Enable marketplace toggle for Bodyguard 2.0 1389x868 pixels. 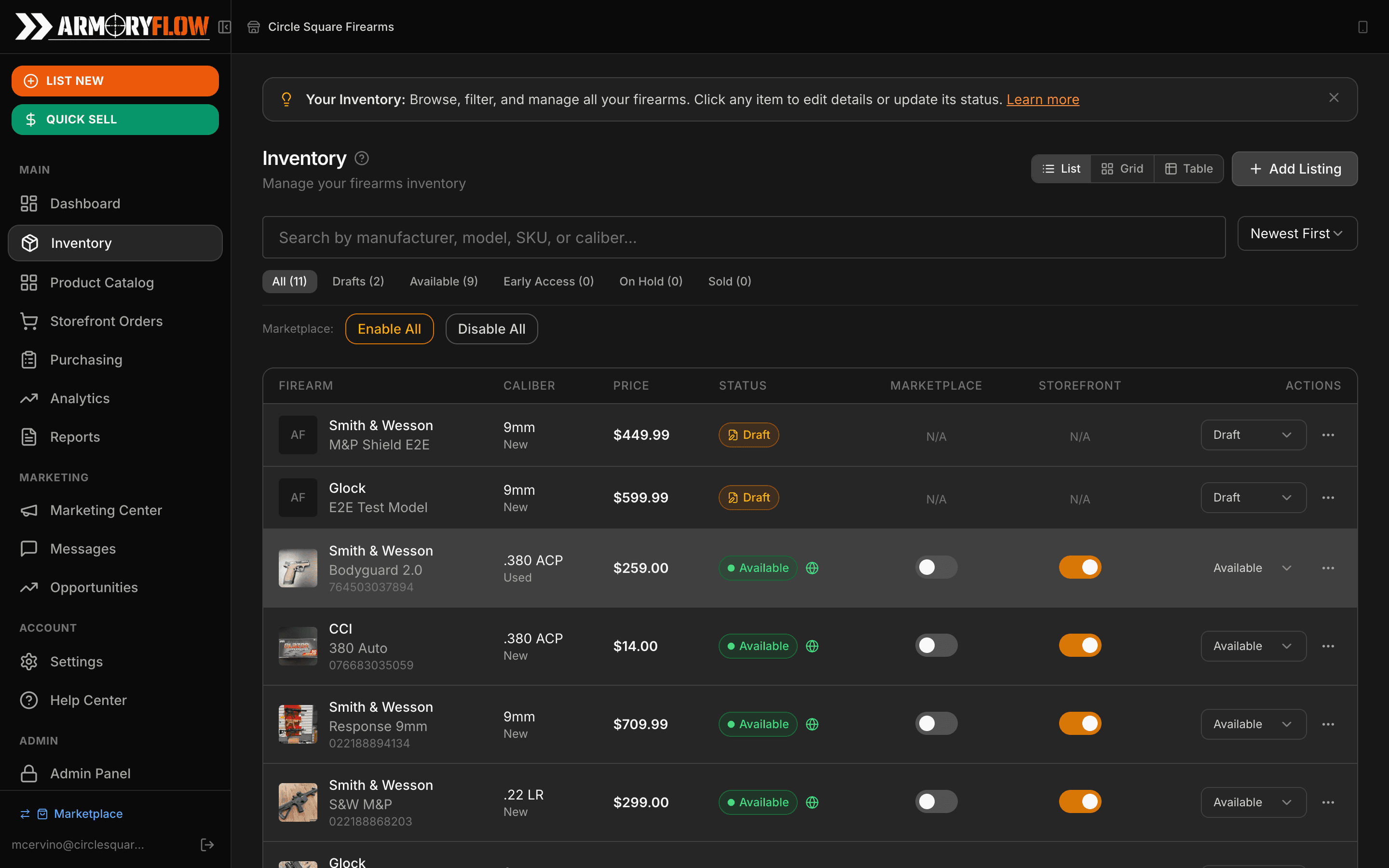[936, 567]
